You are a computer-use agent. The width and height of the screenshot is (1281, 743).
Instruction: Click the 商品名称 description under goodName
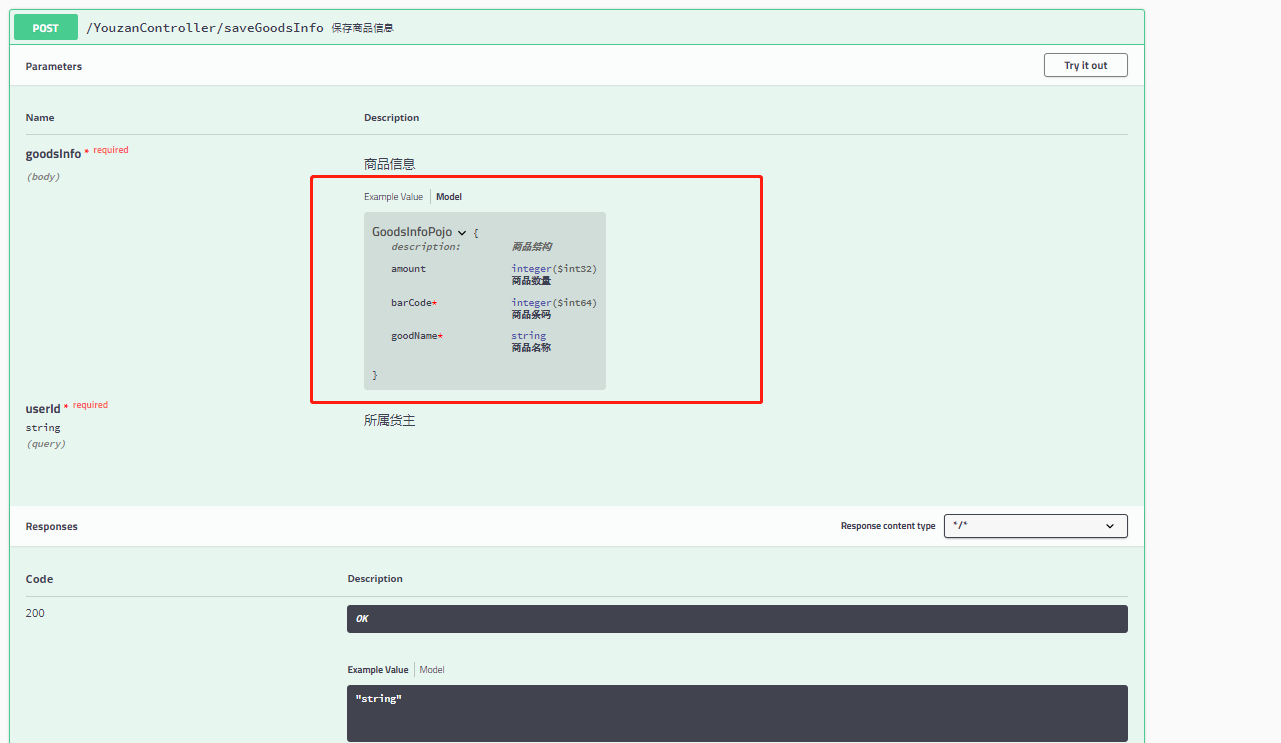[531, 348]
